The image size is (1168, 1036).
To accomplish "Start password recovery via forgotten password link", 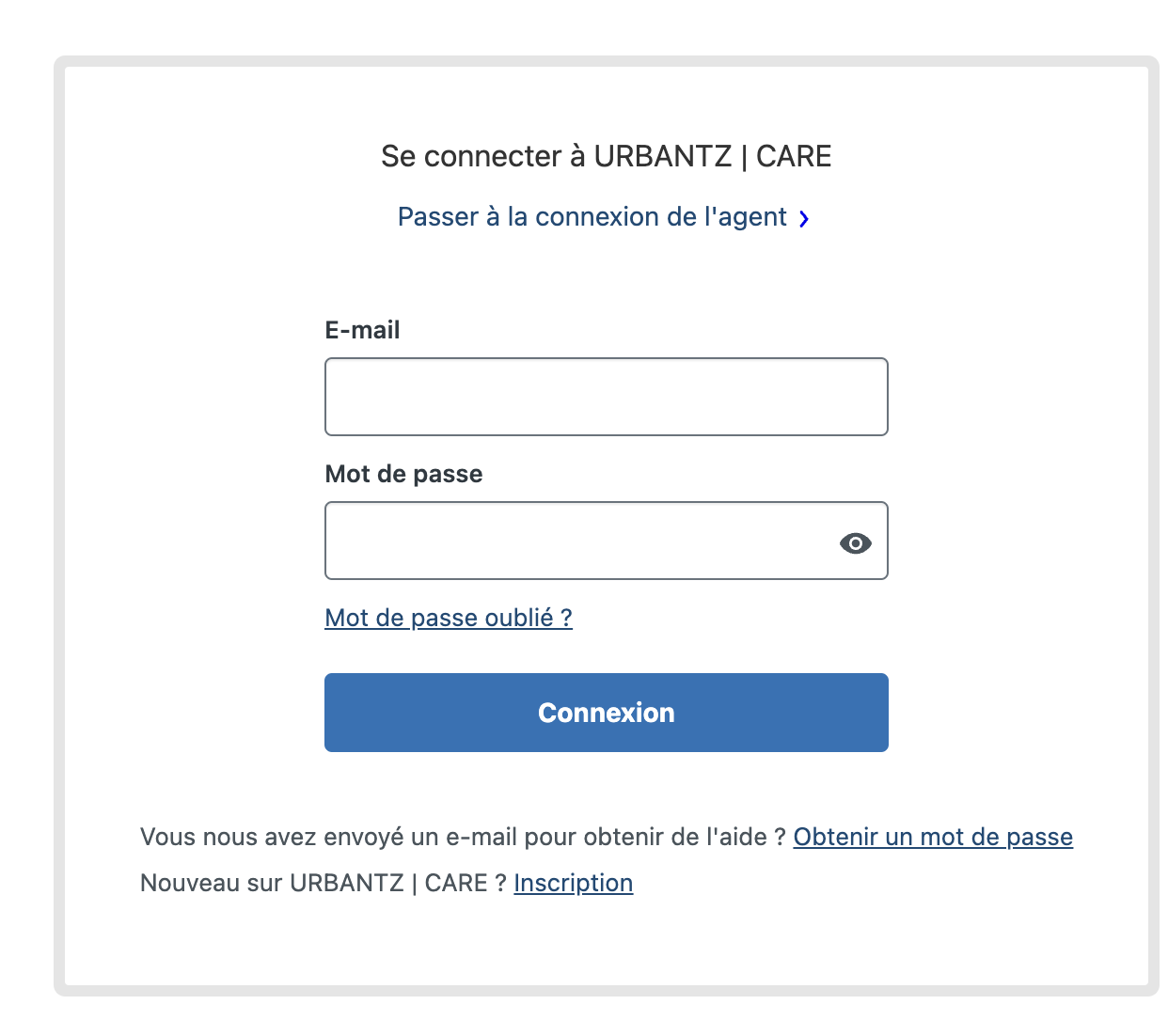I will pyautogui.click(x=449, y=618).
